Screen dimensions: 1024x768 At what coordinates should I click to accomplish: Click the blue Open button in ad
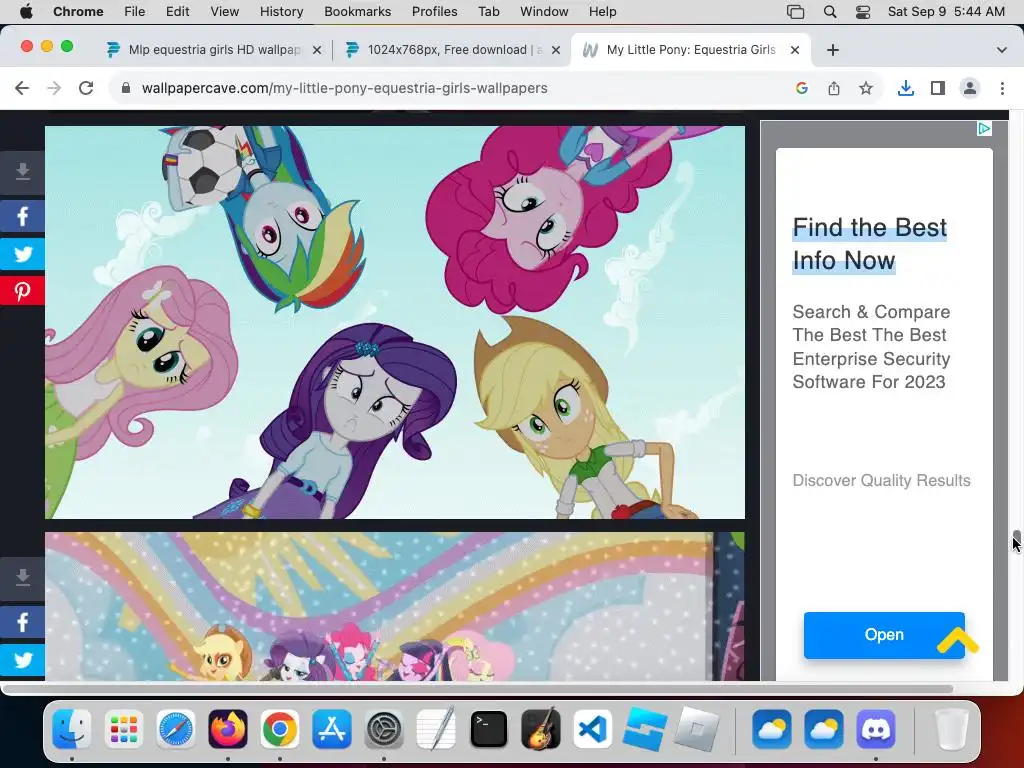pyautogui.click(x=884, y=635)
